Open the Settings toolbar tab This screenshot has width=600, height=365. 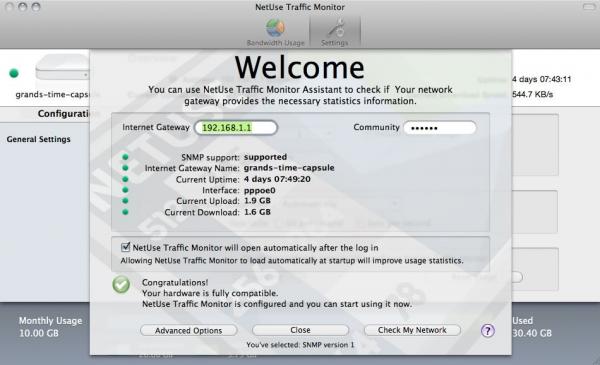tap(335, 33)
